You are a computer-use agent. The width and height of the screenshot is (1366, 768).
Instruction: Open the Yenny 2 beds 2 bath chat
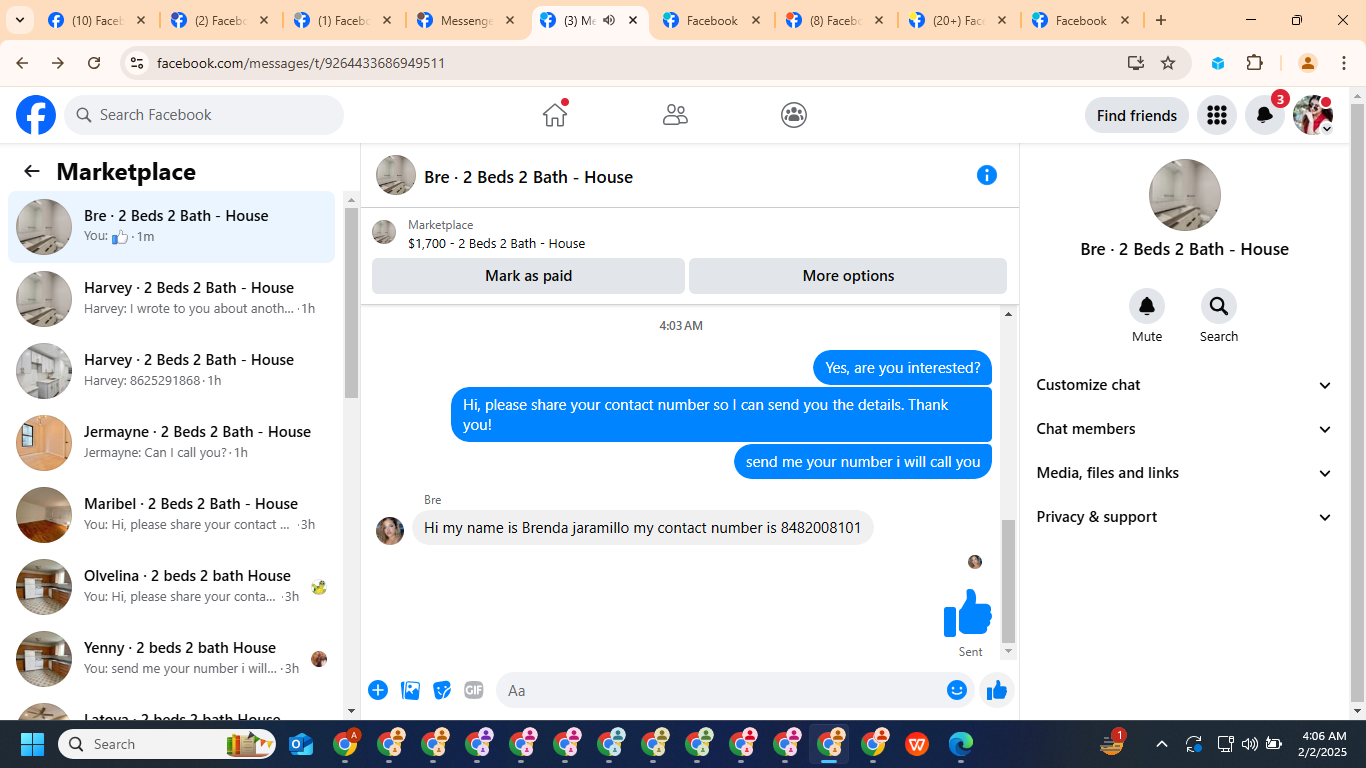(171, 659)
